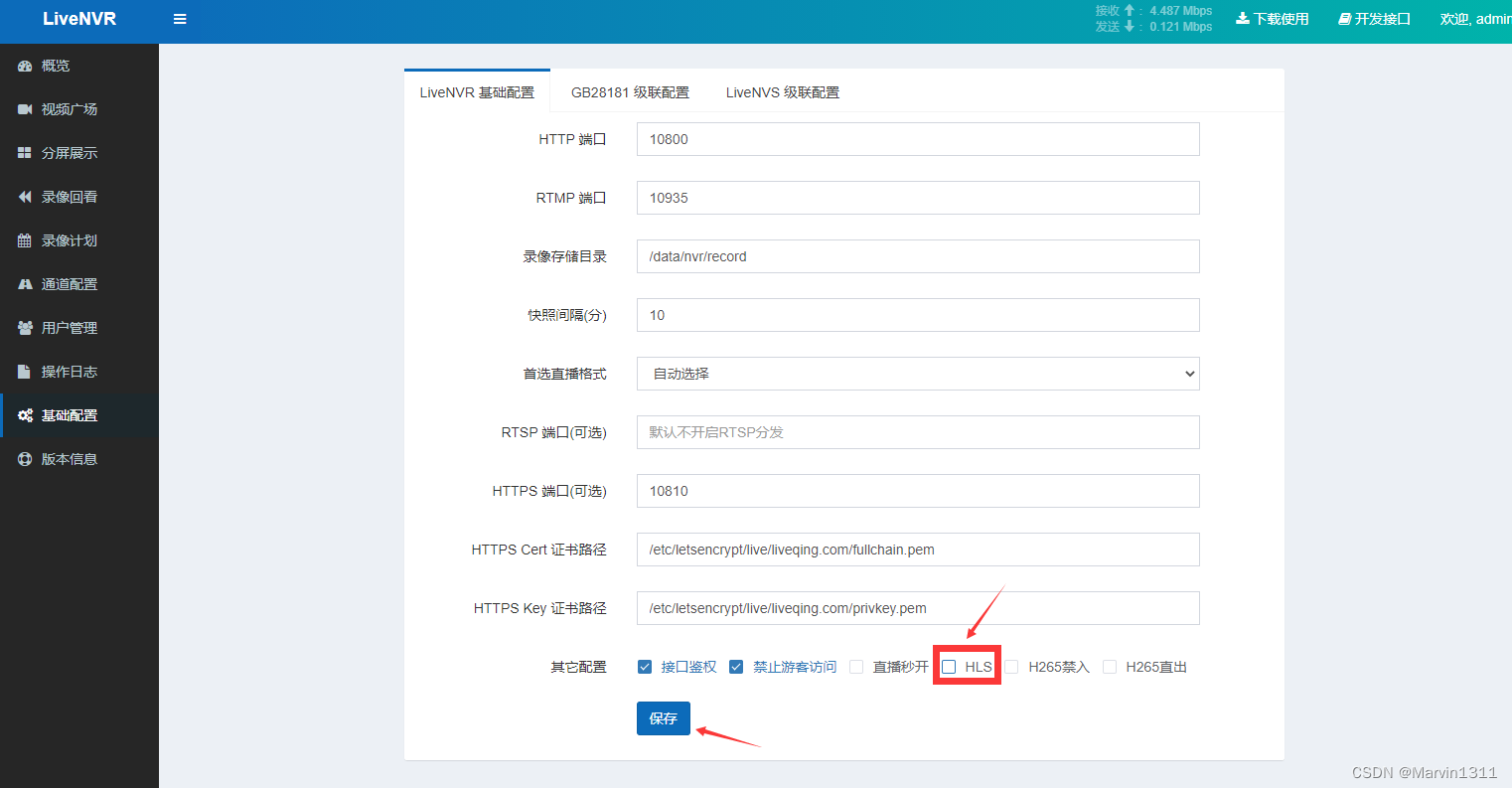Switch to LiveNVS 级联配置 tab
Image resolution: width=1512 pixels, height=788 pixels.
[x=783, y=92]
